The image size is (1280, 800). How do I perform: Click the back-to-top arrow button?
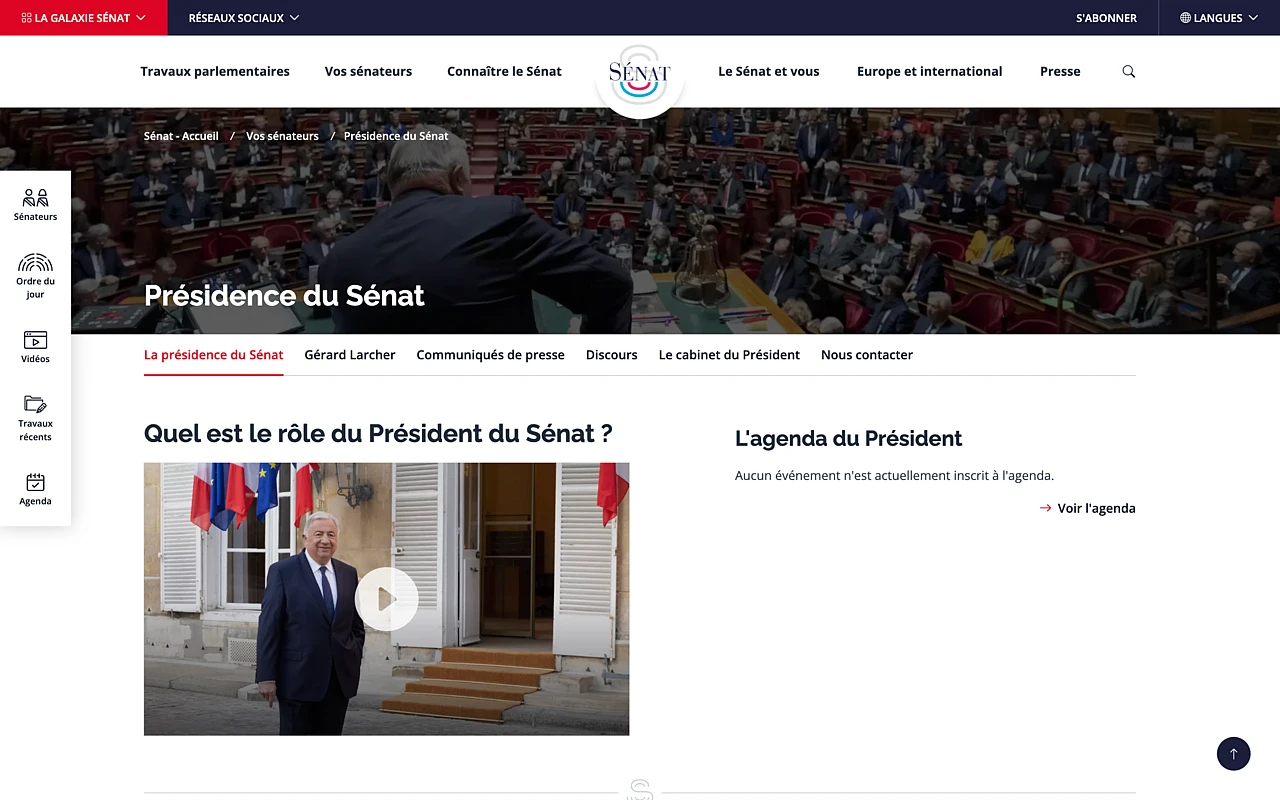click(1234, 753)
